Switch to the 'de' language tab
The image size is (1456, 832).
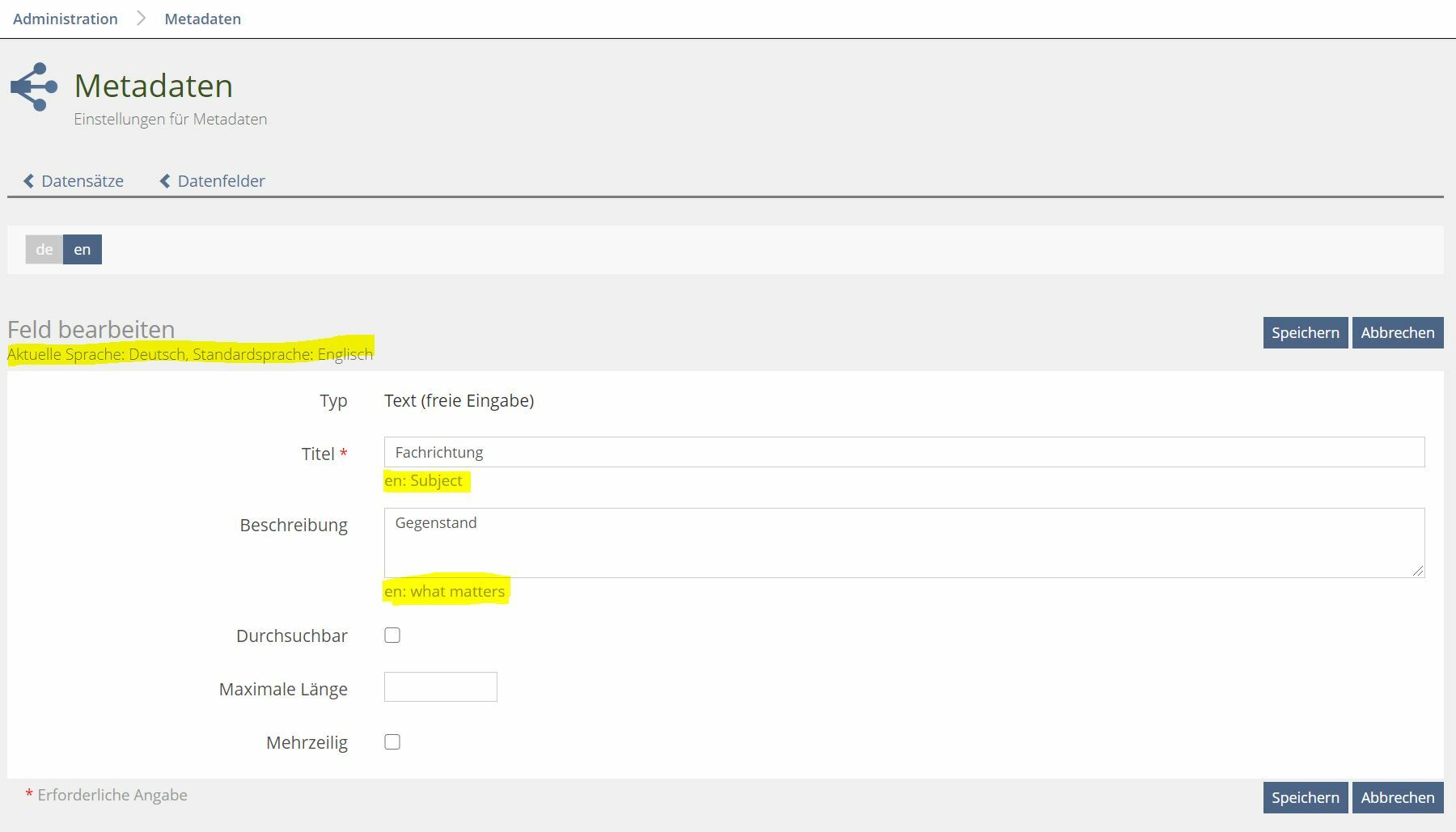point(44,249)
